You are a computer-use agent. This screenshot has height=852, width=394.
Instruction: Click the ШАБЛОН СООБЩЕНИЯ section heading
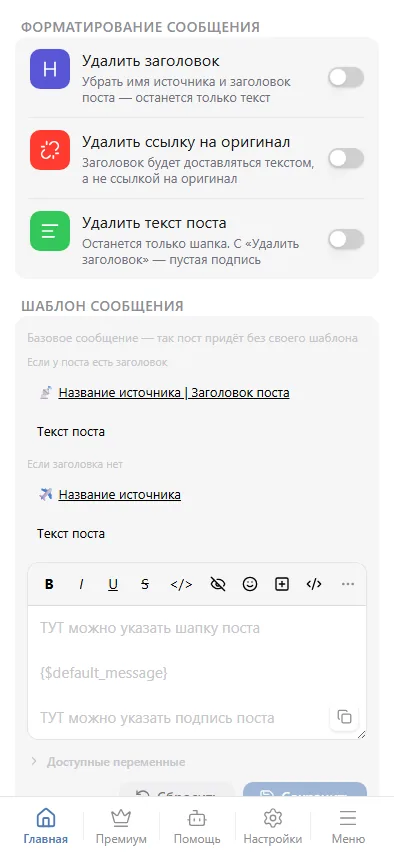(x=102, y=306)
